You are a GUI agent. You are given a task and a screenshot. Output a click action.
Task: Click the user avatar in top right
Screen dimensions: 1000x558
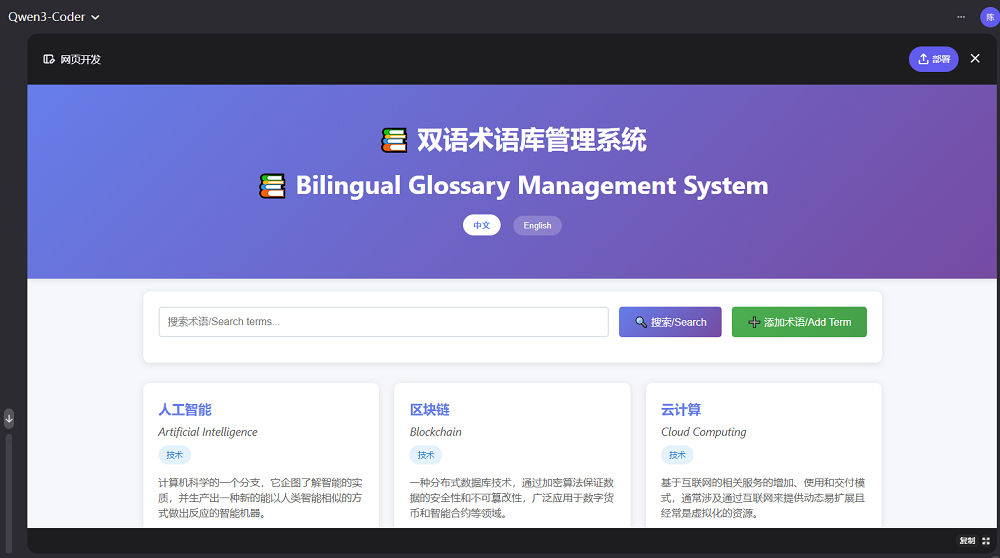[x=988, y=17]
